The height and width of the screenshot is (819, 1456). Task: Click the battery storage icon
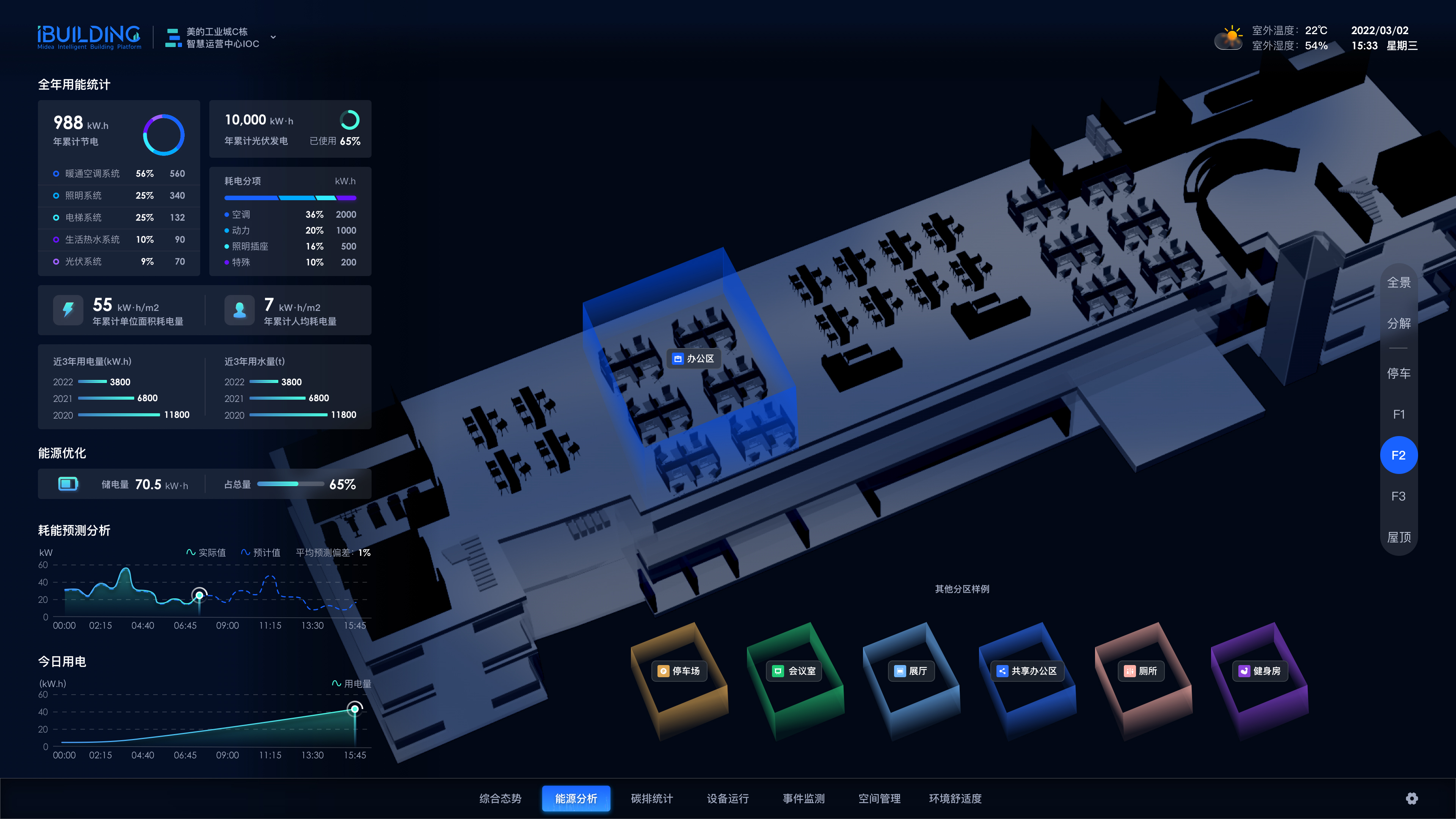(68, 484)
